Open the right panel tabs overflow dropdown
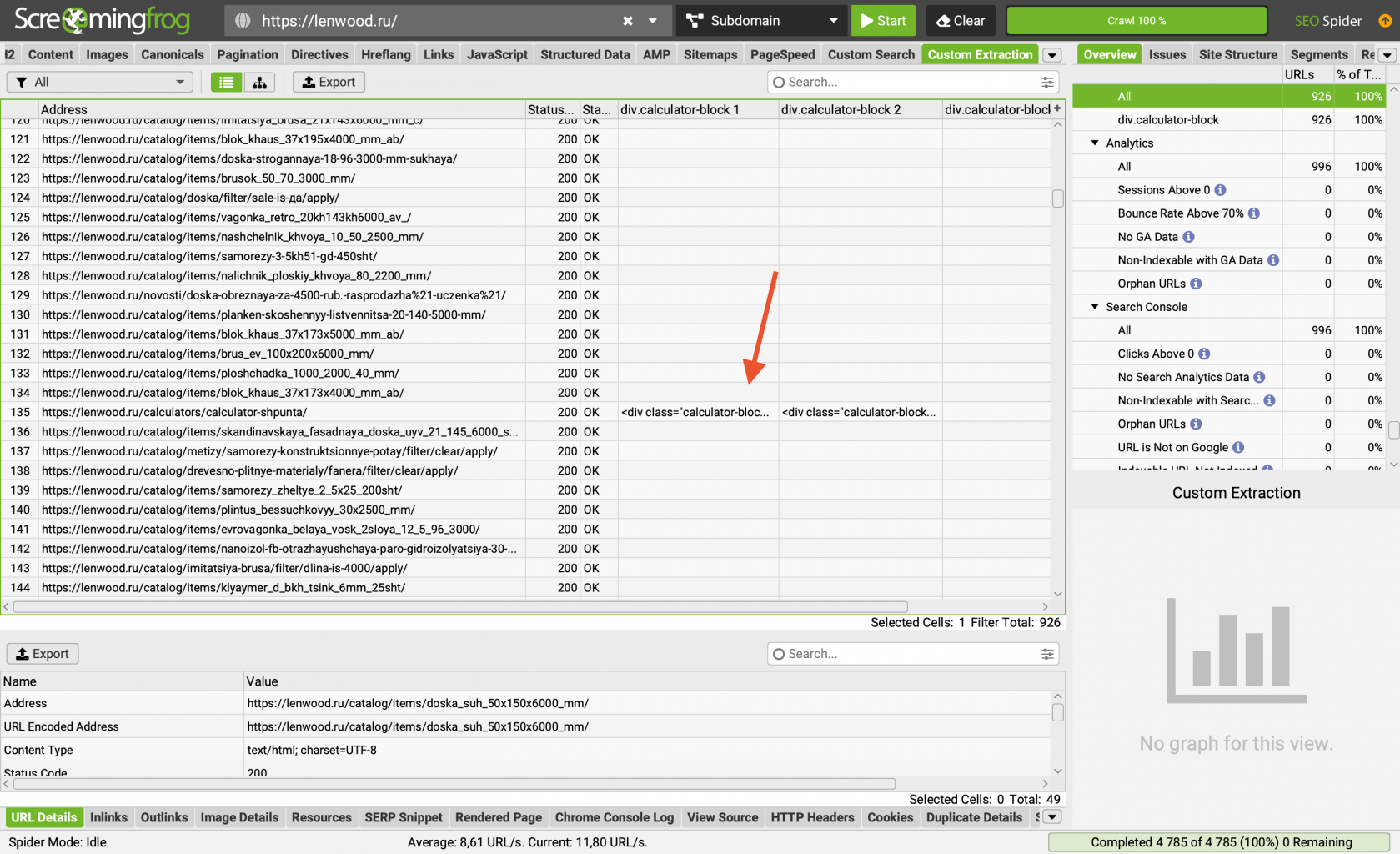 [1387, 55]
